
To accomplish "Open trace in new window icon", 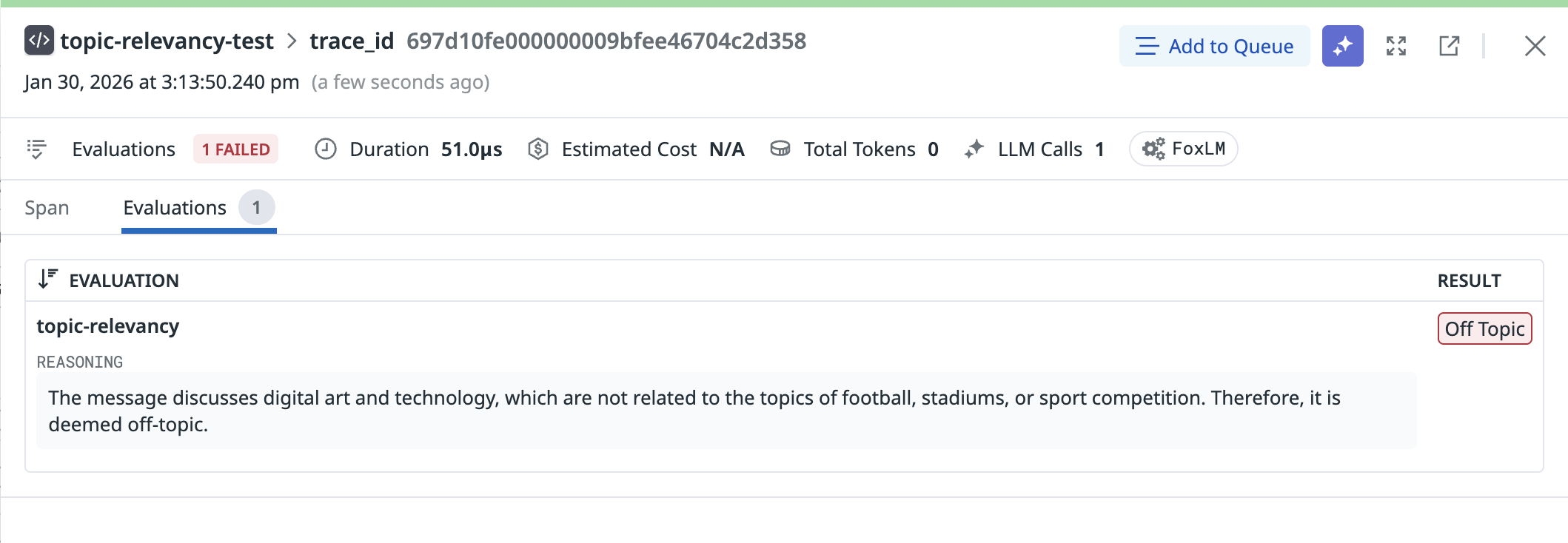I will (1449, 46).
